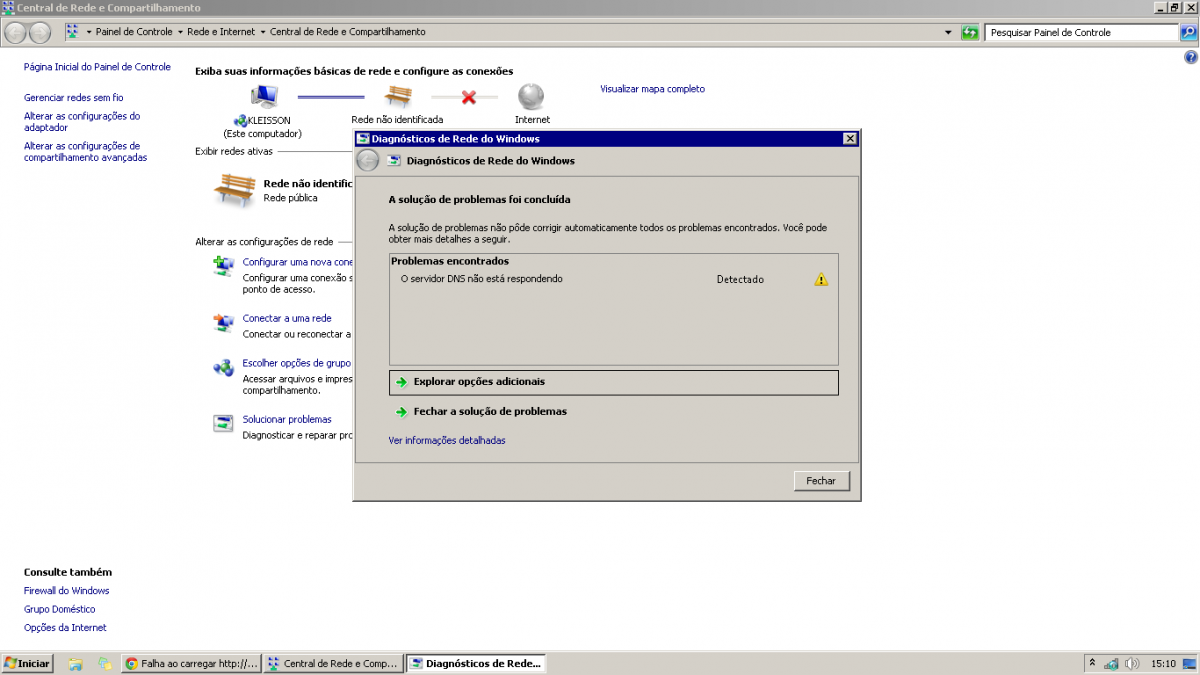Screen dimensions: 1200x675
Task: Click the Rede não identificada label in network map
Action: pos(397,120)
